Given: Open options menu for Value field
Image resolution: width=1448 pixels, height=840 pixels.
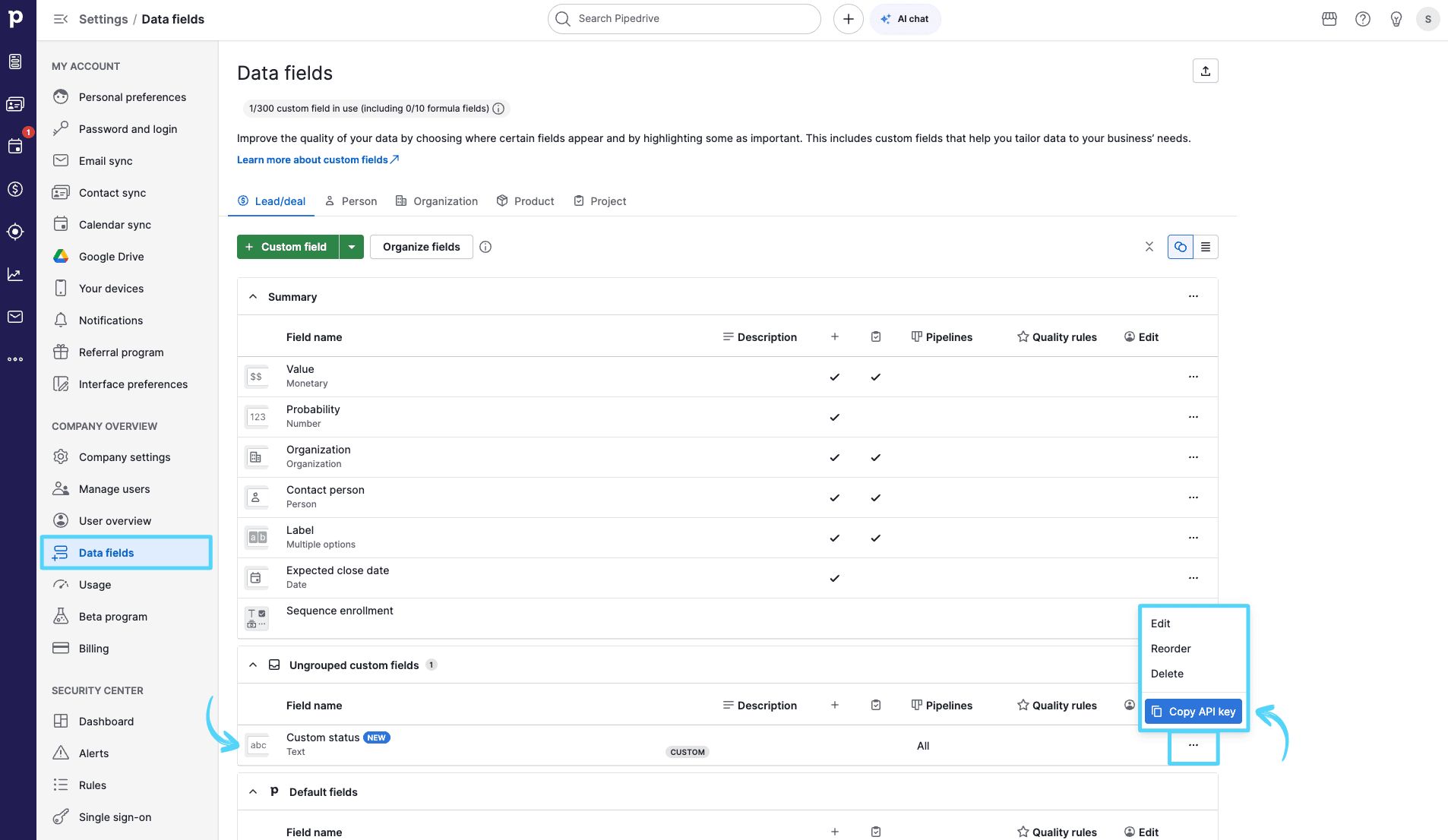Looking at the screenshot, I should point(1193,377).
